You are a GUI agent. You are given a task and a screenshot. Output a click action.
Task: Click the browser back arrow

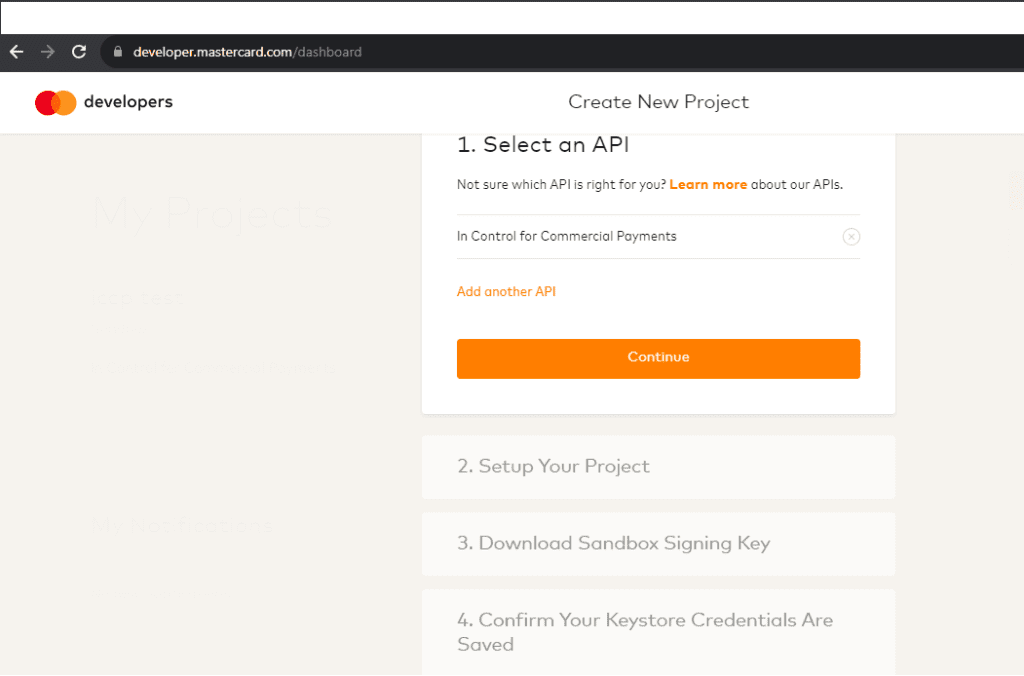[x=16, y=52]
